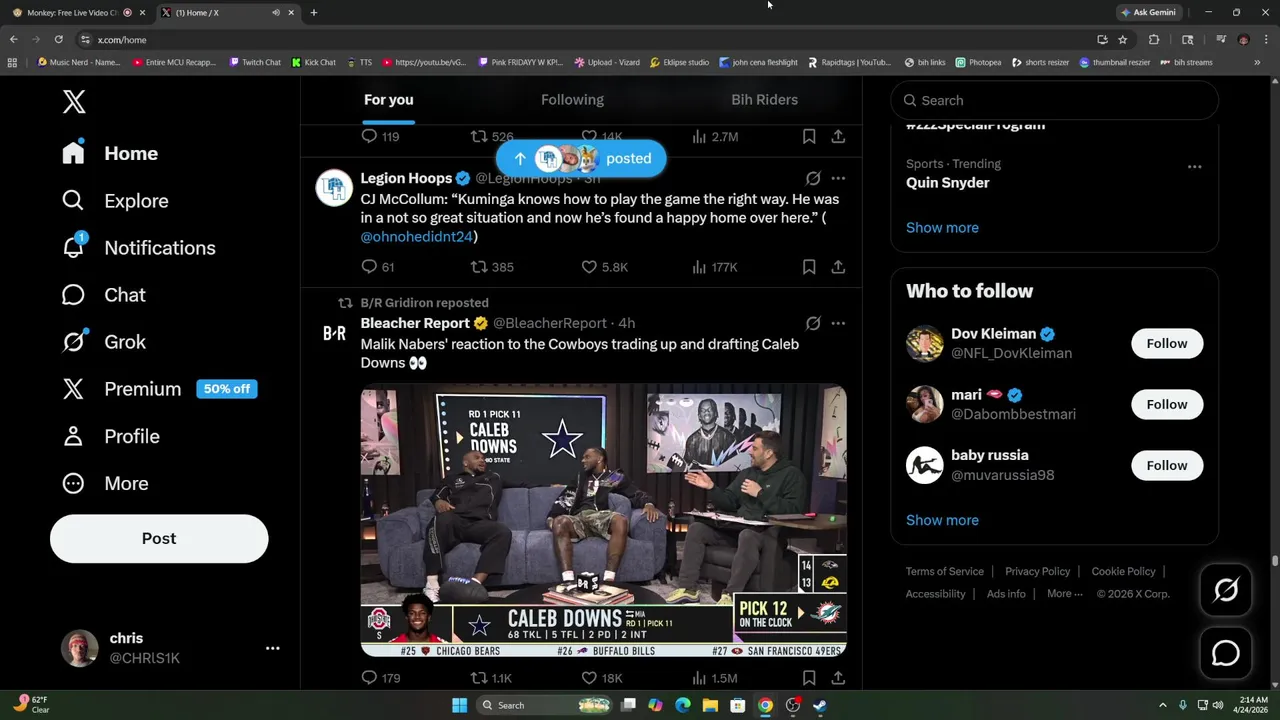This screenshot has height=720, width=1280.
Task: Bookmark the Legion Hoops post
Action: coord(809,267)
